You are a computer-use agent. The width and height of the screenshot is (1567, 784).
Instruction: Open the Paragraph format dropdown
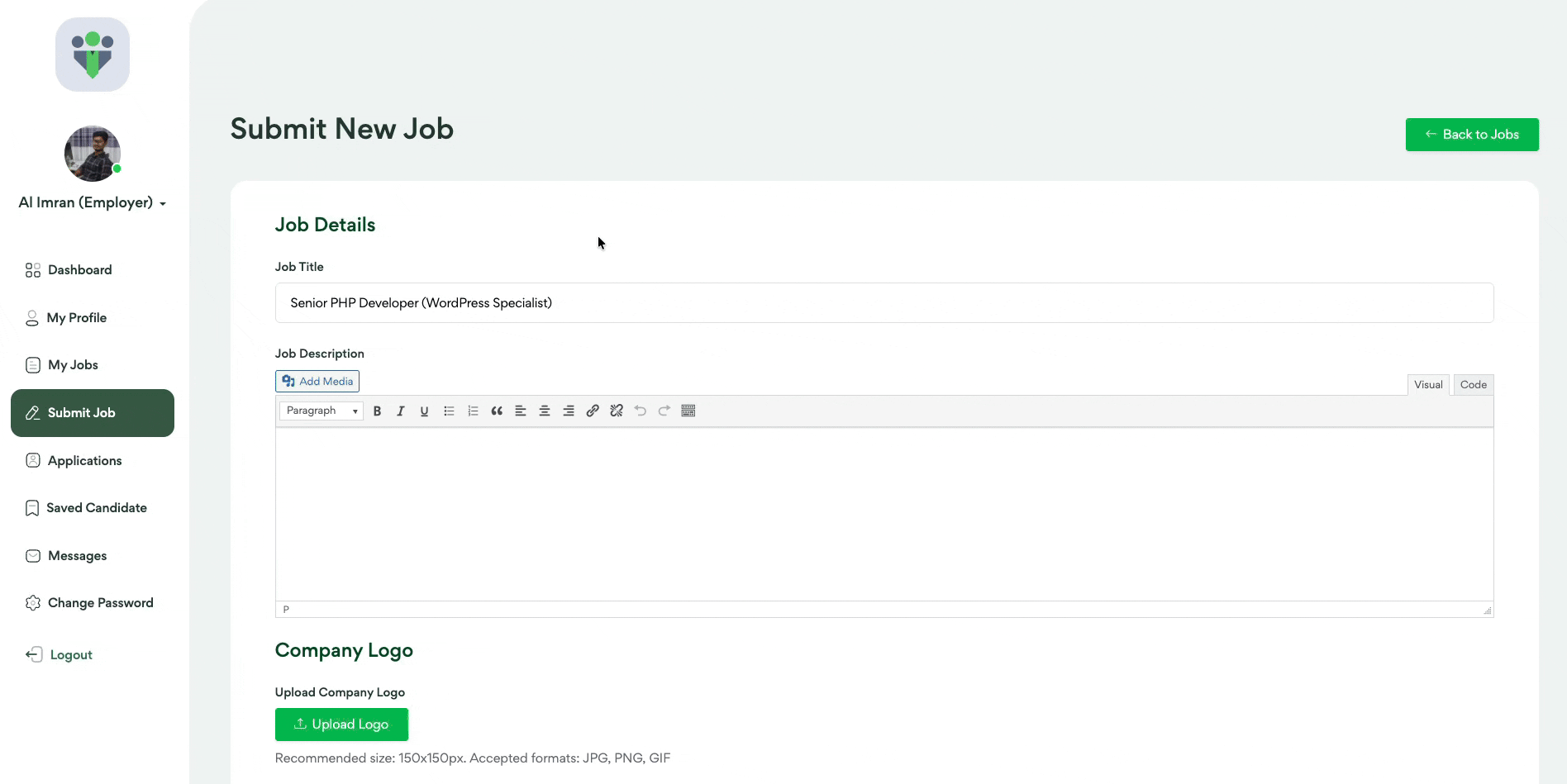point(321,411)
